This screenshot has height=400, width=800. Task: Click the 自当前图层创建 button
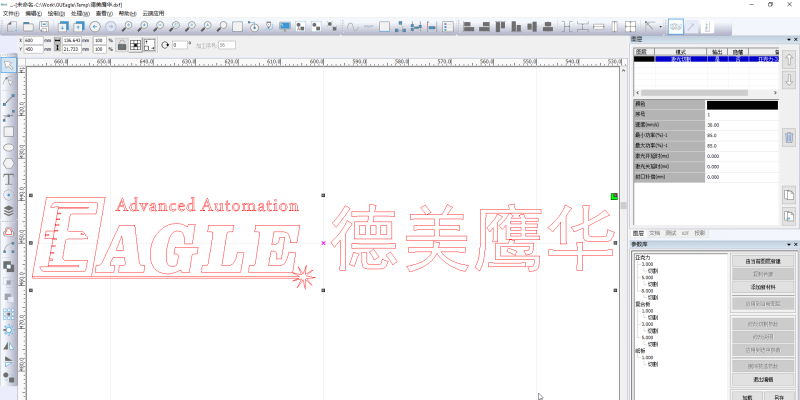click(763, 261)
